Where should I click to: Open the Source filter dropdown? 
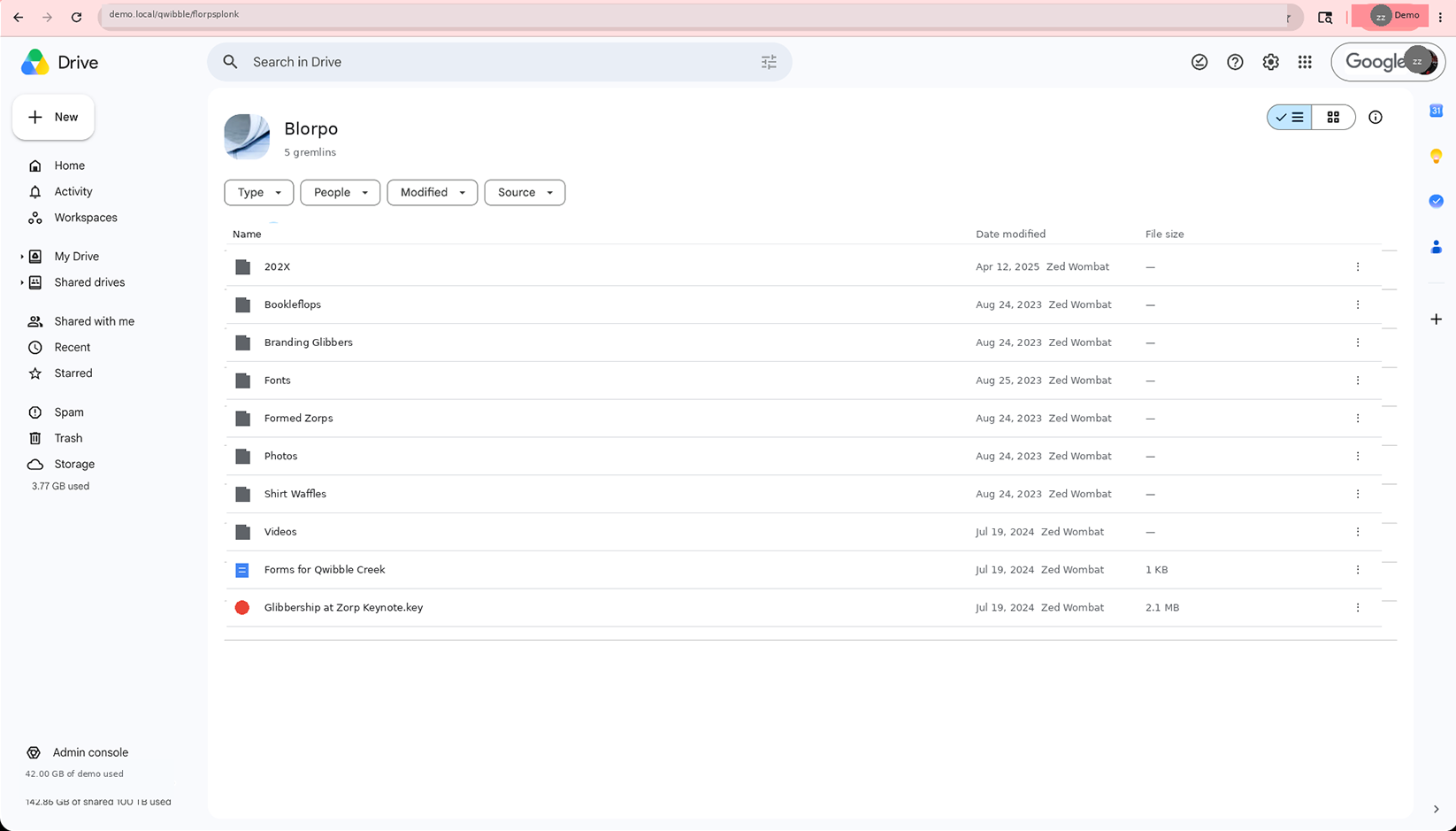pos(525,192)
